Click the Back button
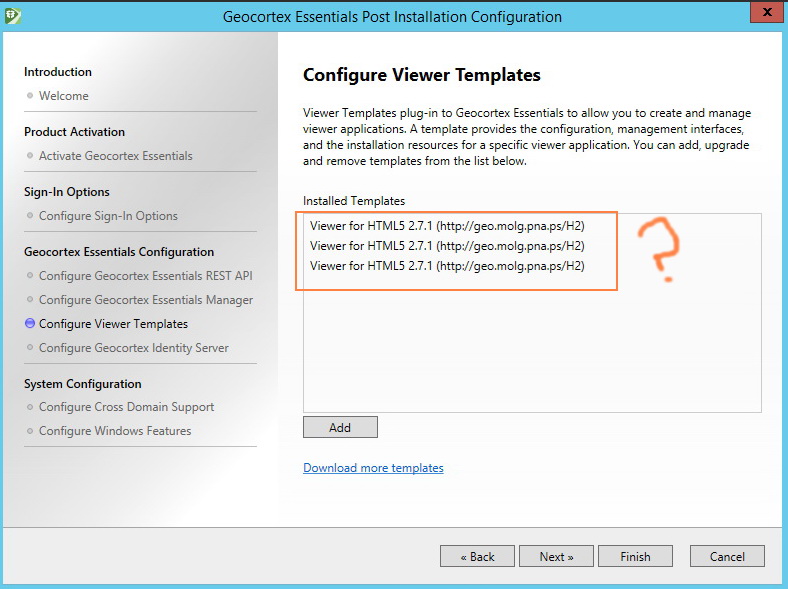788x589 pixels. click(477, 556)
